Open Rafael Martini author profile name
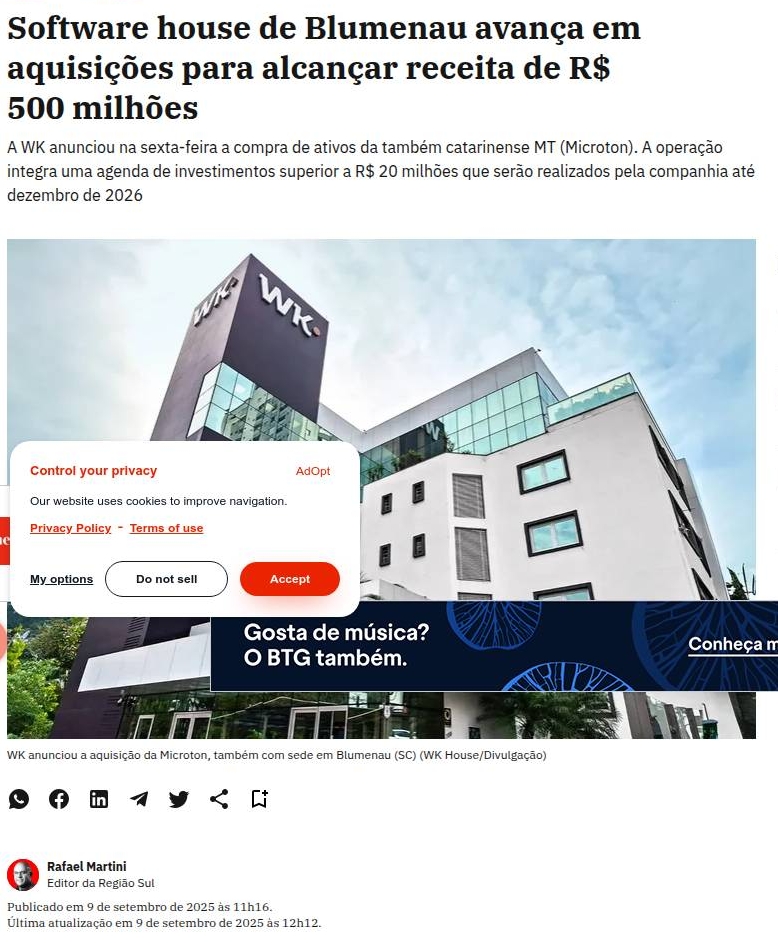 pyautogui.click(x=87, y=867)
